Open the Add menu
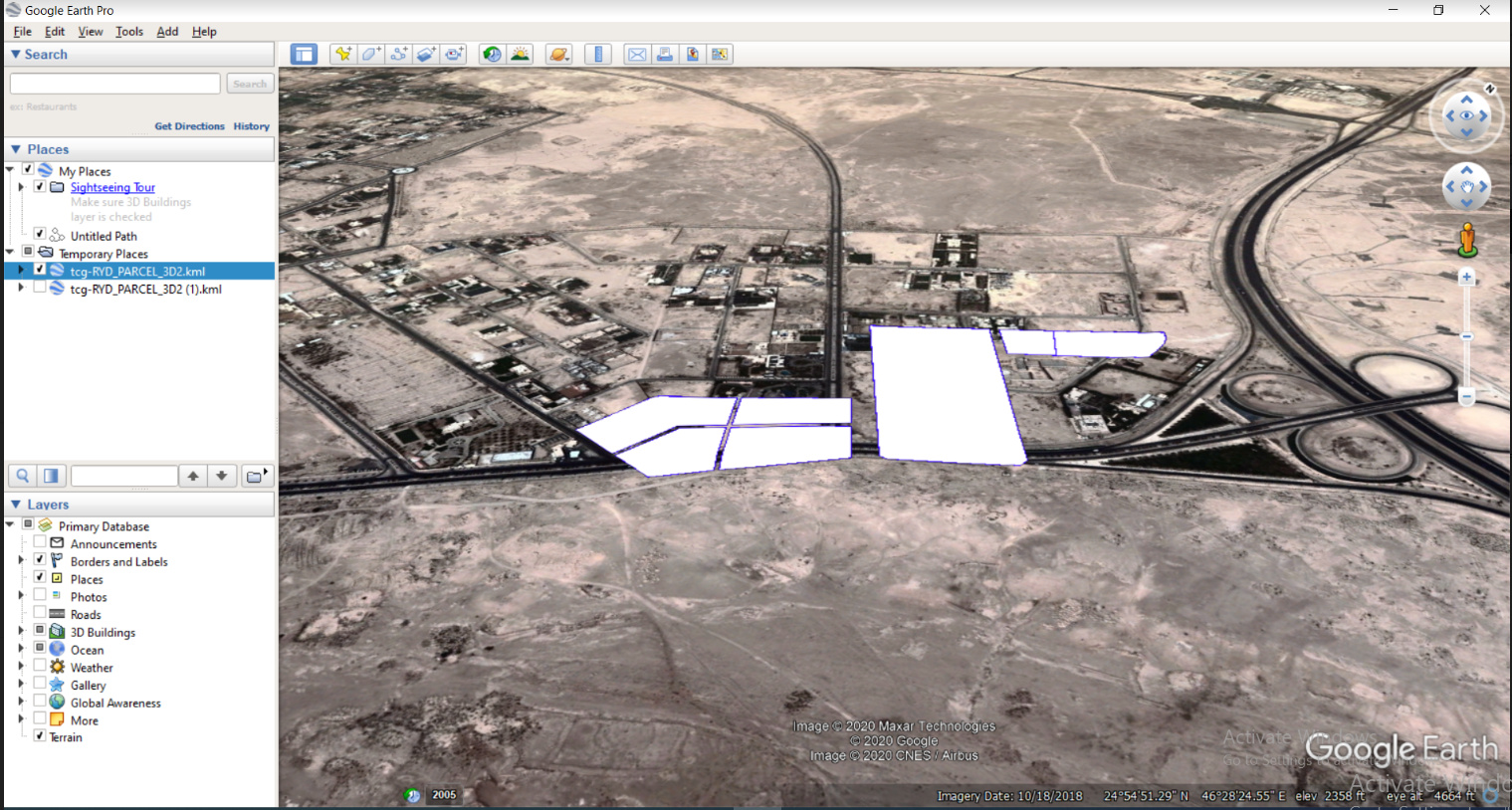The width and height of the screenshot is (1512, 810). pyautogui.click(x=167, y=32)
